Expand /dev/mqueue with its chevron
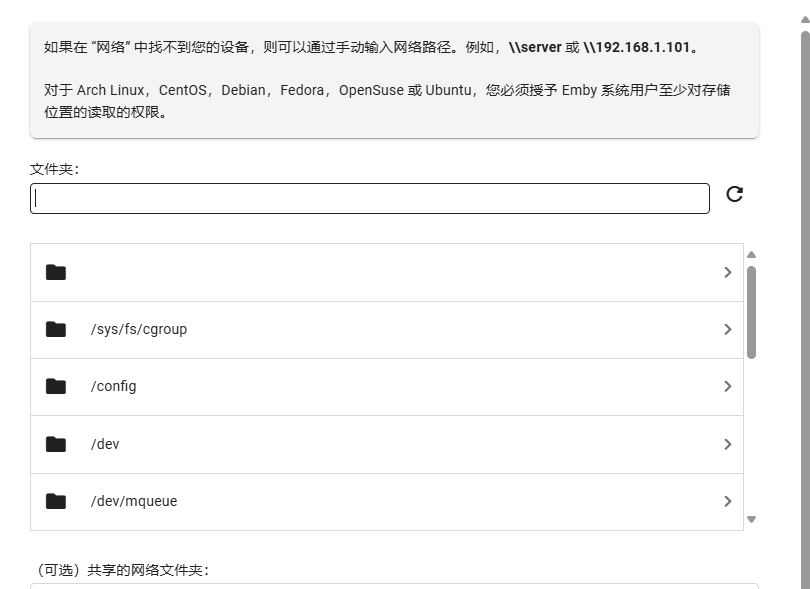810x589 pixels. [727, 501]
